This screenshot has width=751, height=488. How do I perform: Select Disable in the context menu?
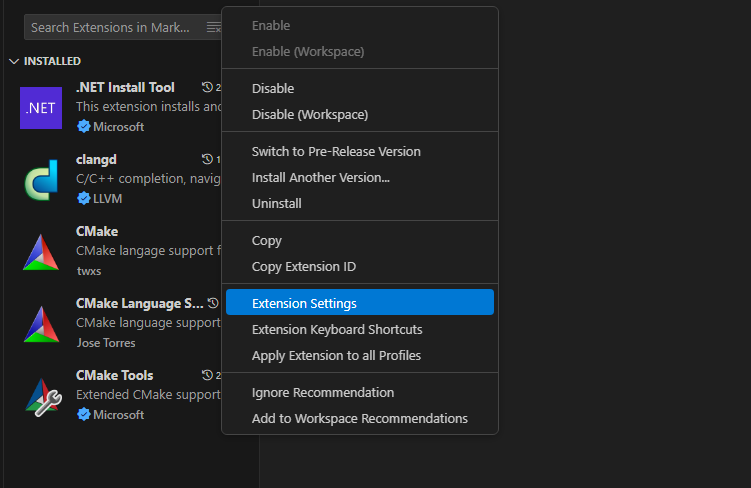[x=360, y=89]
